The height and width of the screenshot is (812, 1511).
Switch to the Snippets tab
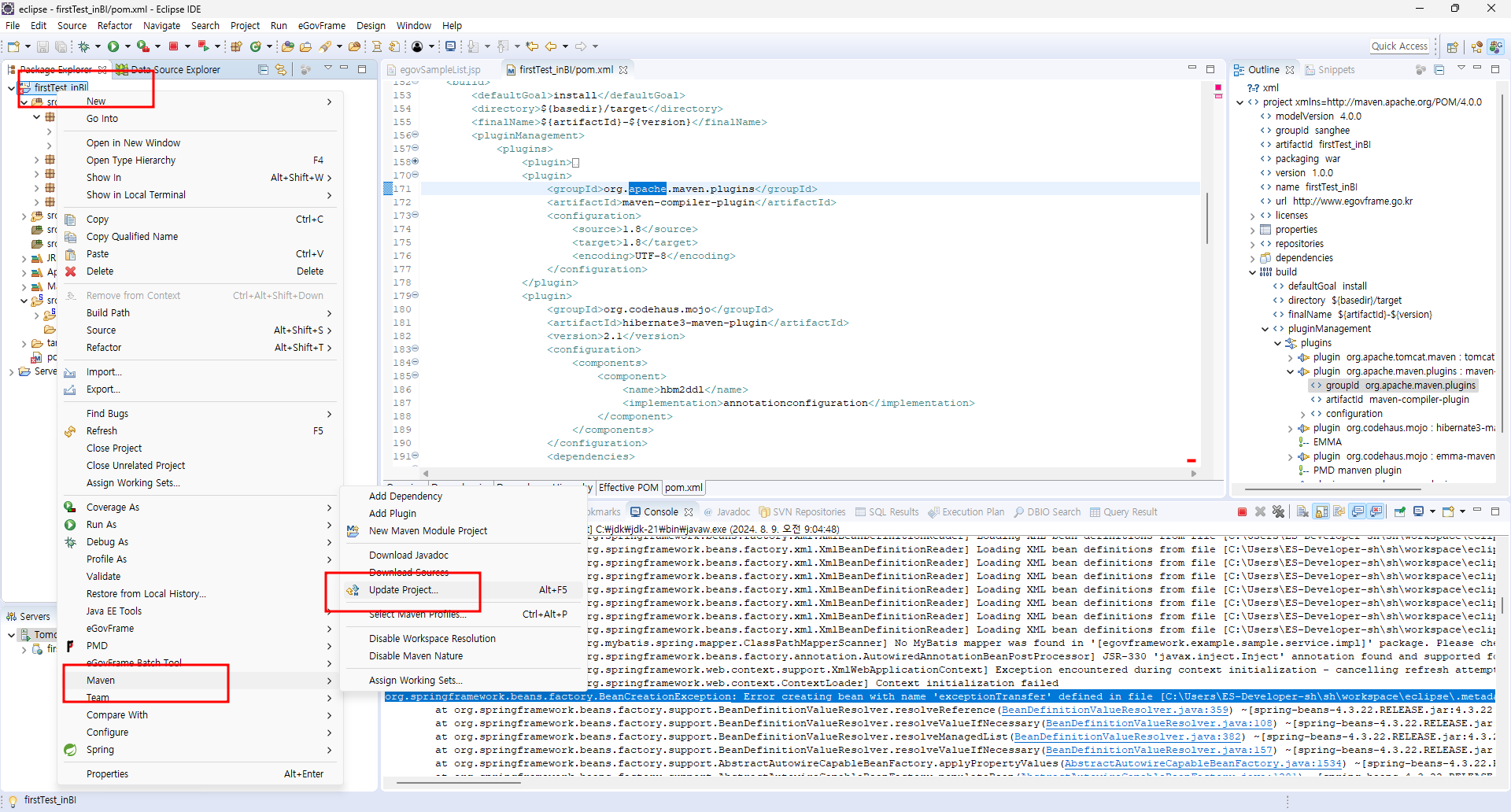1330,70
